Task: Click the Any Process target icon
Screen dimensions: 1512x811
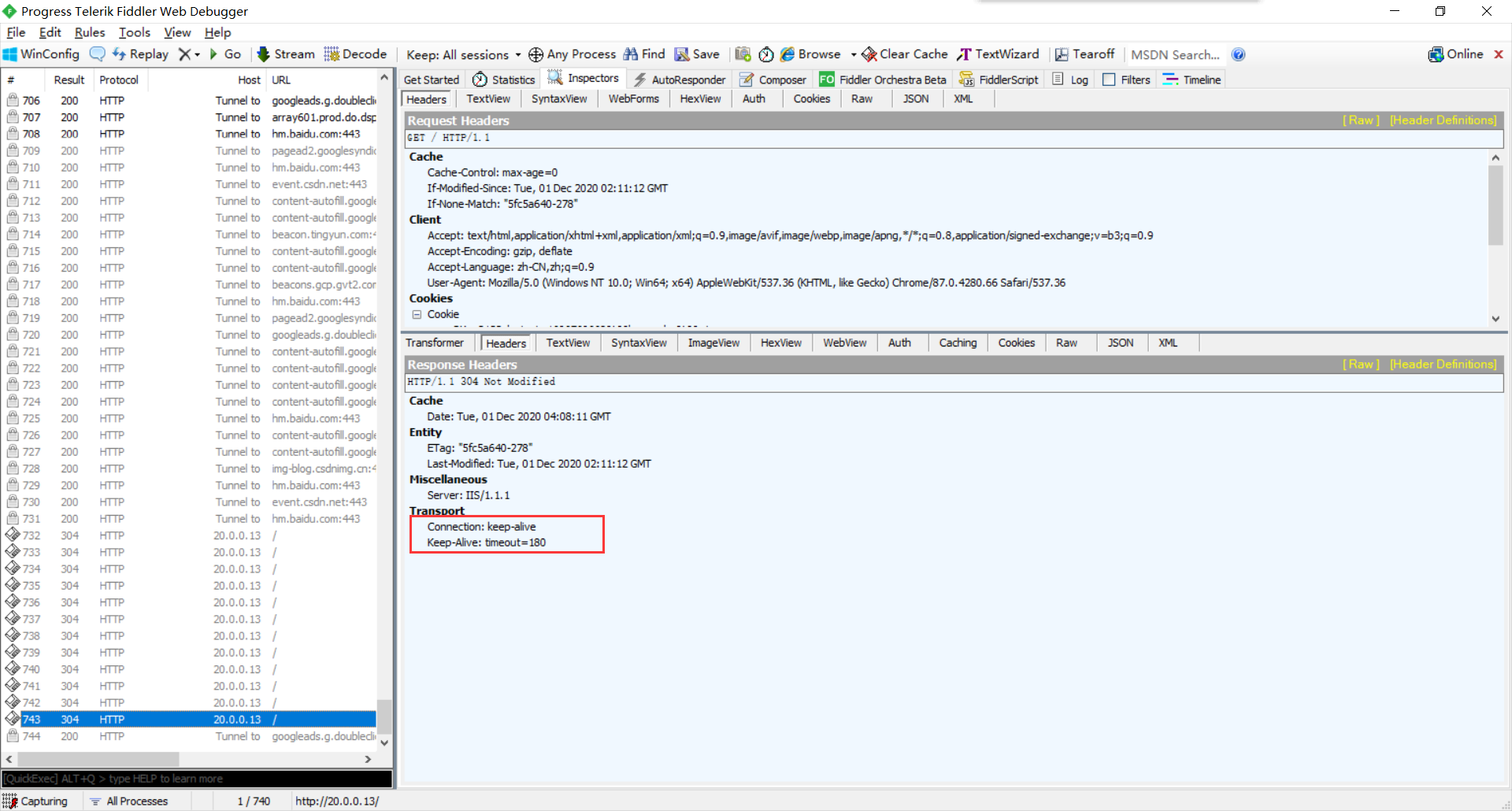Action: coord(535,54)
